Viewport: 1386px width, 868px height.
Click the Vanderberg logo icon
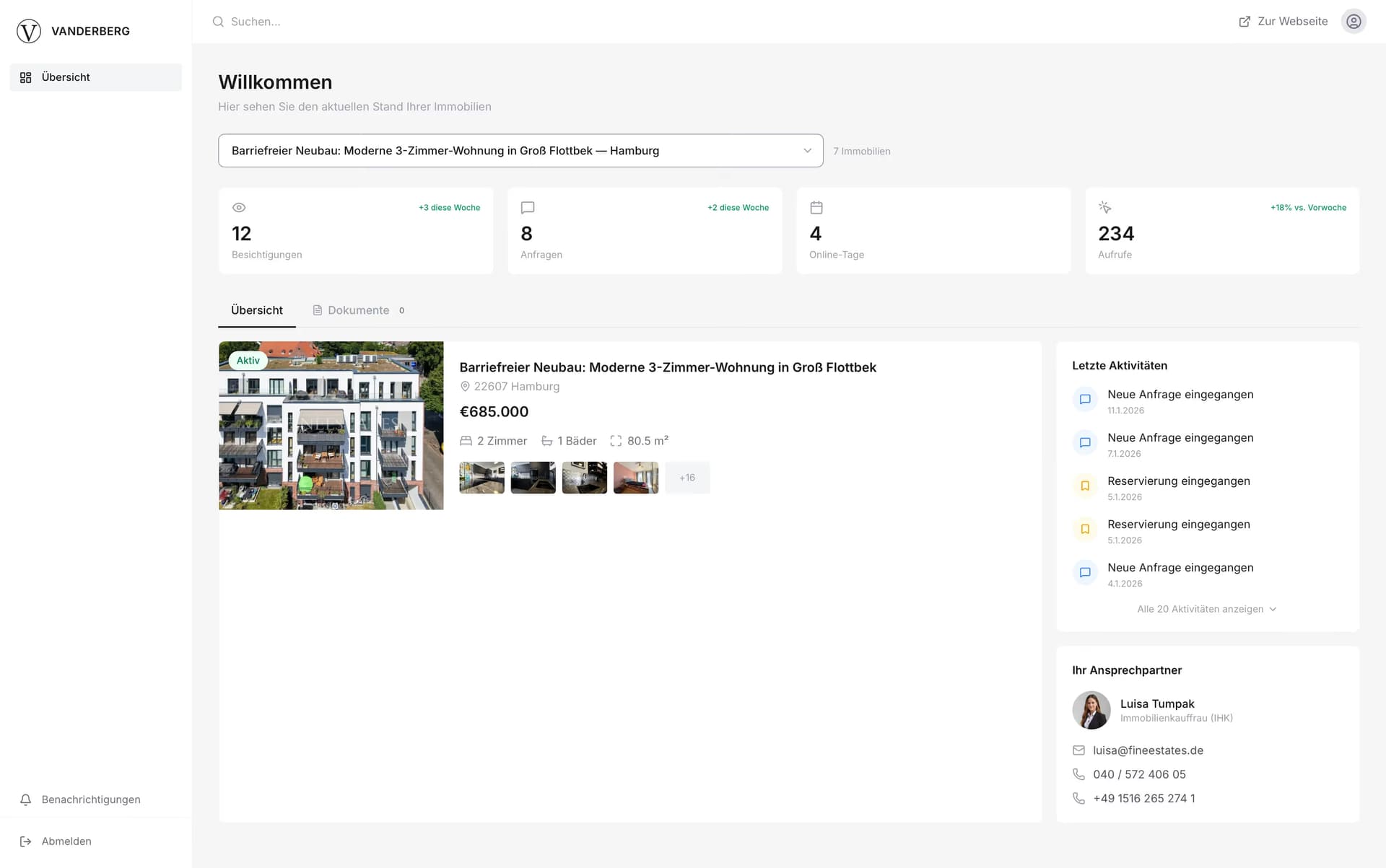click(x=29, y=31)
